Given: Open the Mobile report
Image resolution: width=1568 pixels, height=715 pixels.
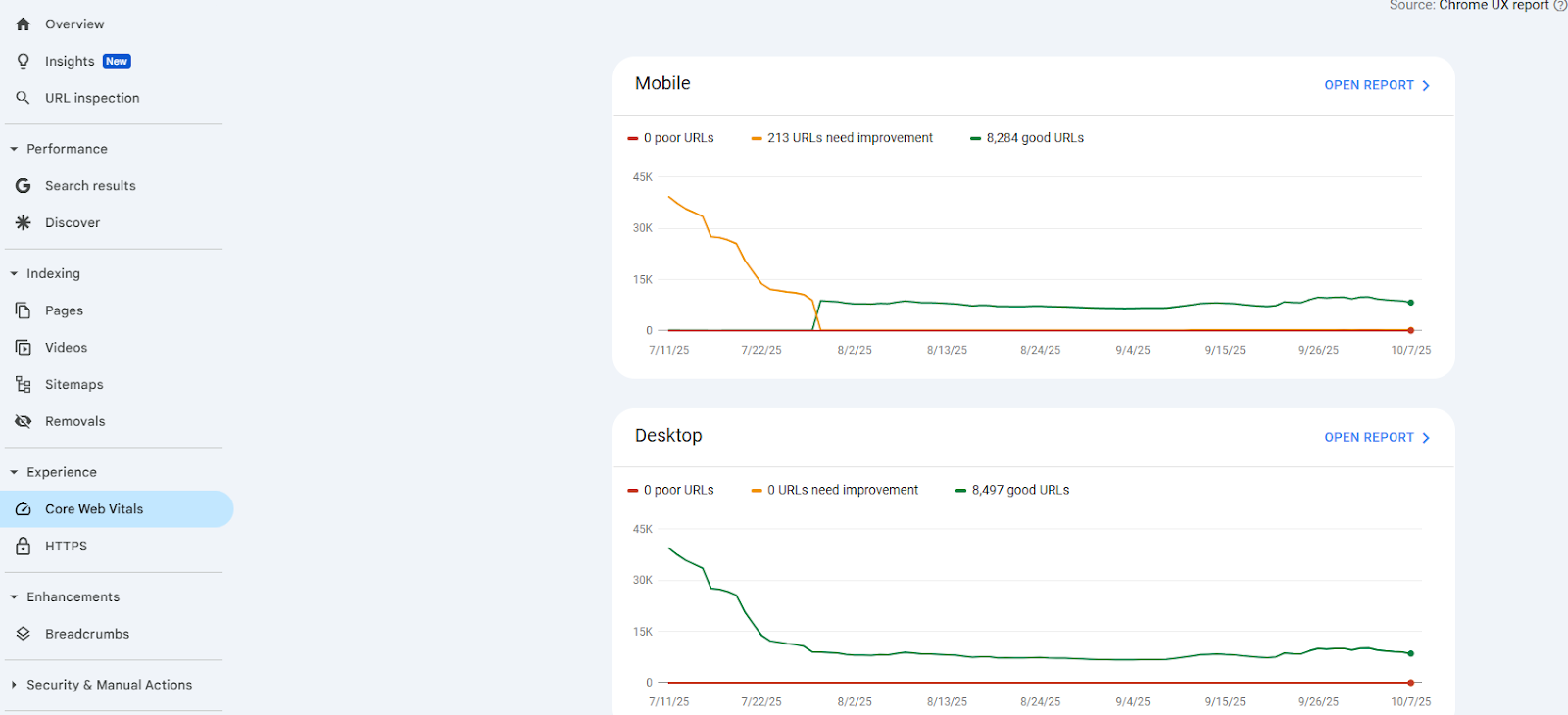Looking at the screenshot, I should click(1376, 85).
